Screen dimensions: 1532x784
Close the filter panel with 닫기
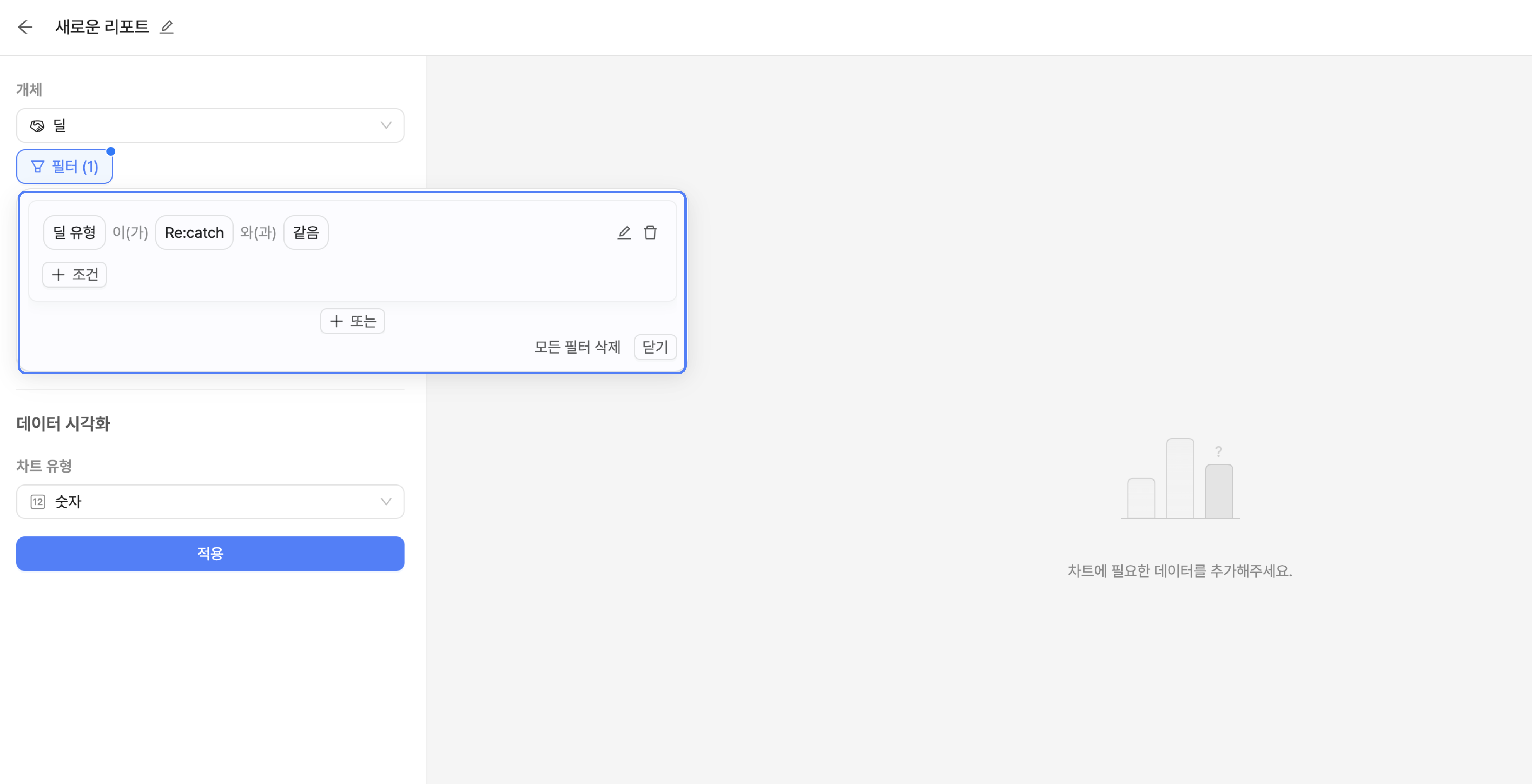pos(655,347)
